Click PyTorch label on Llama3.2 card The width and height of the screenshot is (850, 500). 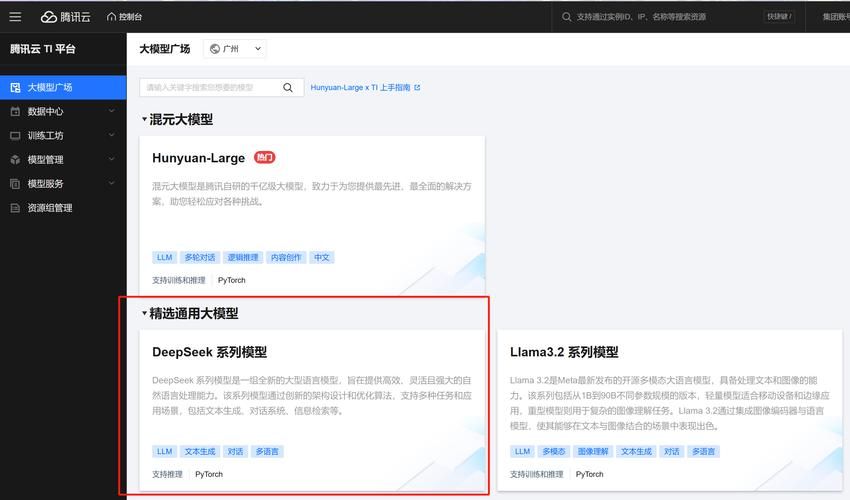point(589,474)
